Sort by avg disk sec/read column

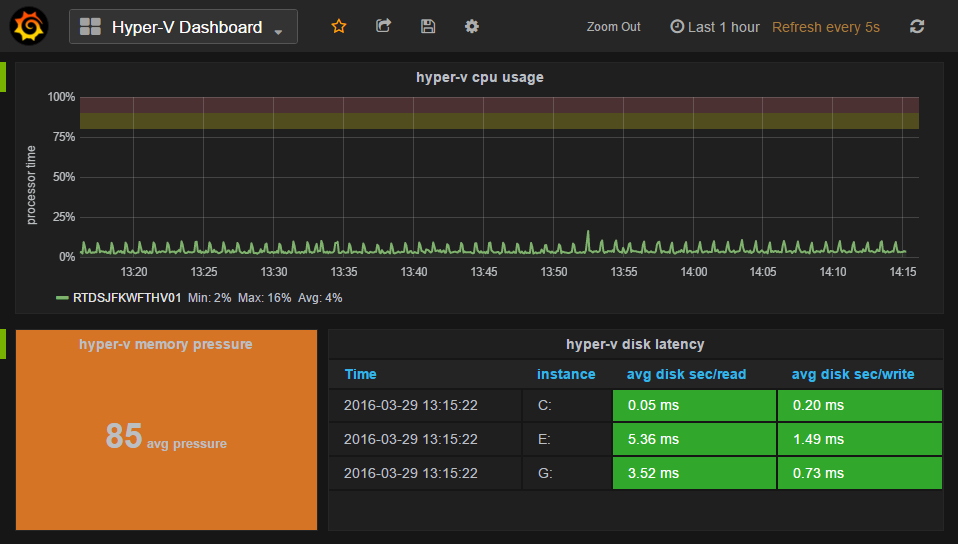[686, 374]
